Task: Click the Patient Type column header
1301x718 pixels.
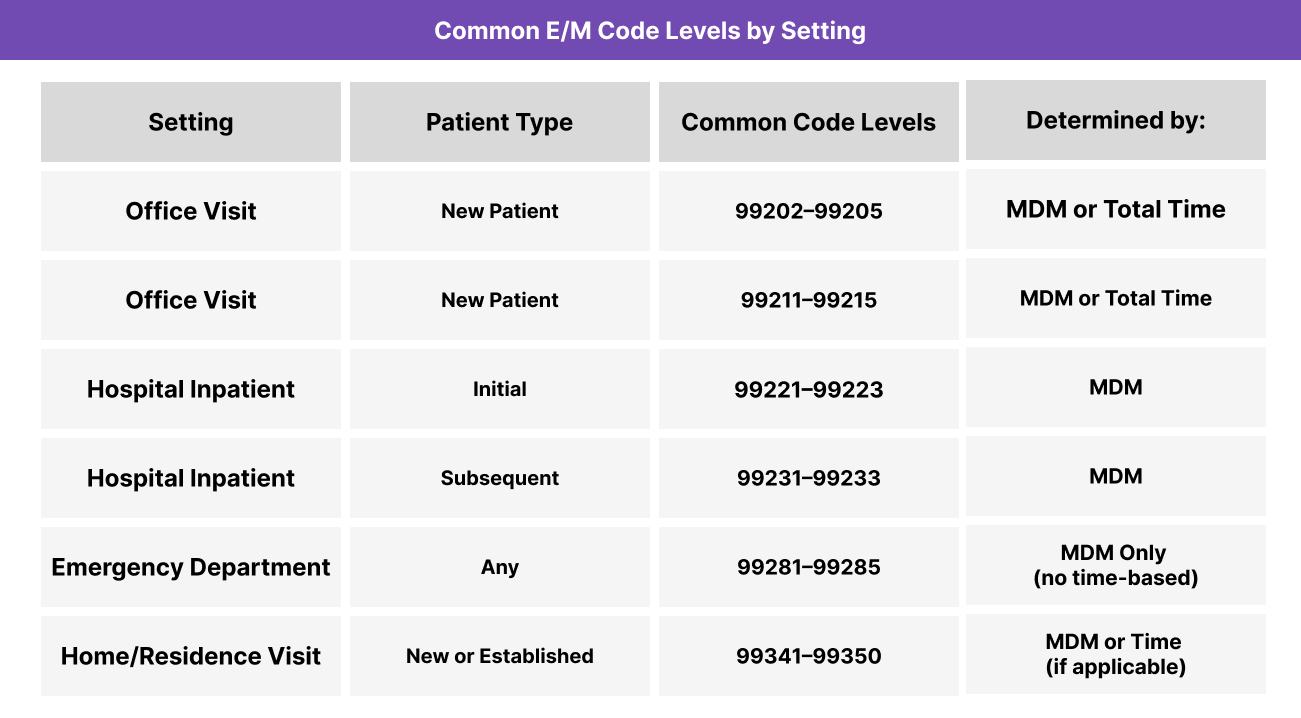Action: pyautogui.click(x=499, y=122)
